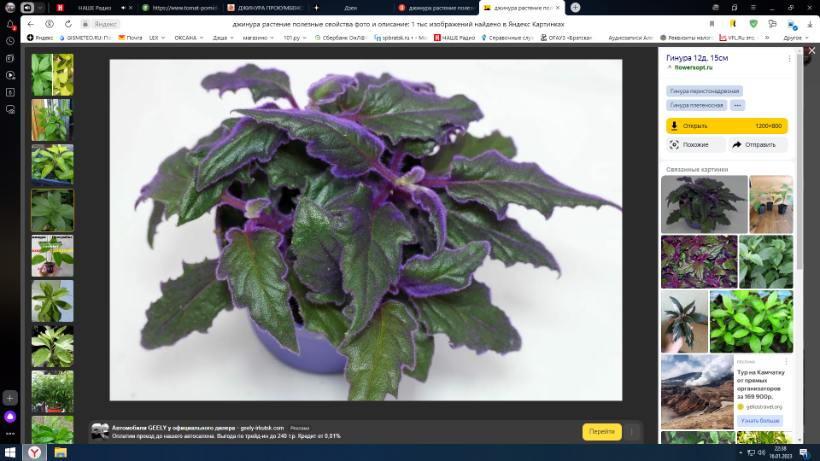Expand the Даша bookmarks folder

point(223,38)
